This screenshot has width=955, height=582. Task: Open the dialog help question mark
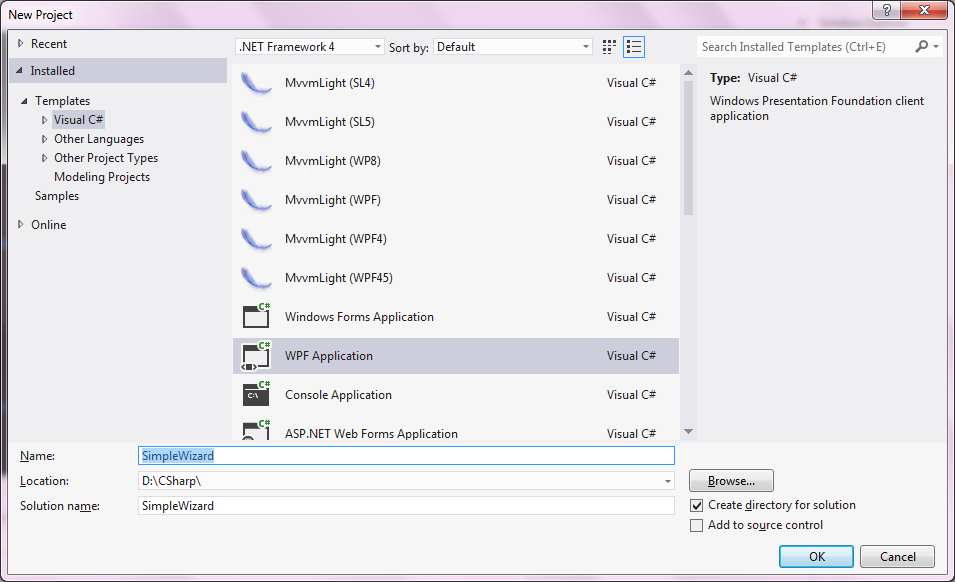887,10
